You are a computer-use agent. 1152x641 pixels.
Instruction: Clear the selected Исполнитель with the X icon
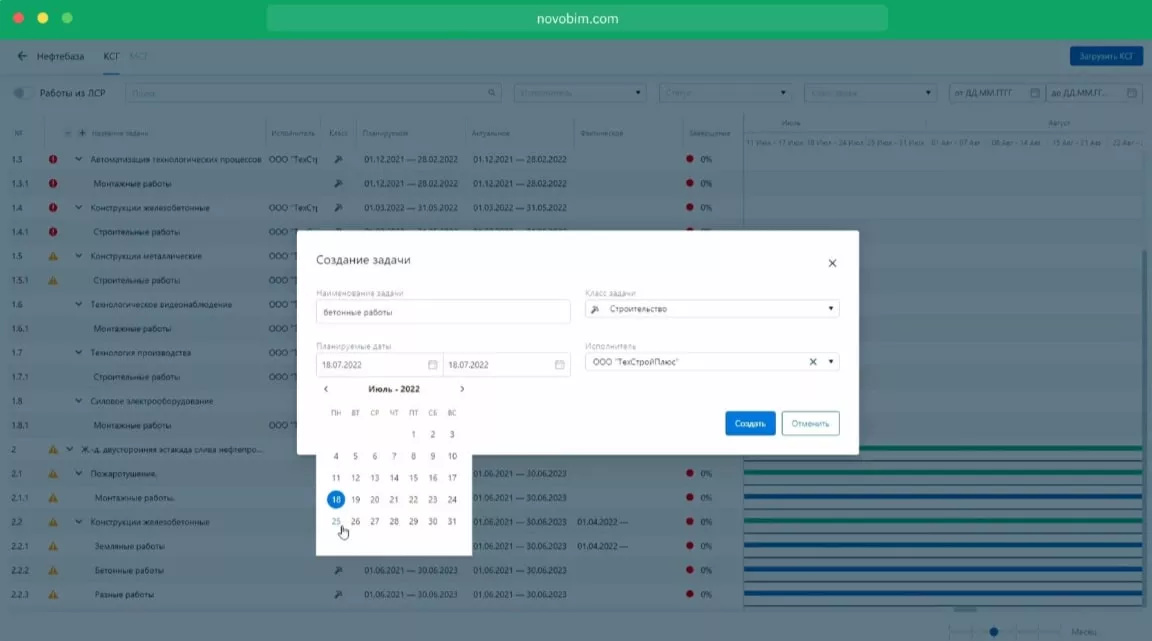(x=813, y=362)
